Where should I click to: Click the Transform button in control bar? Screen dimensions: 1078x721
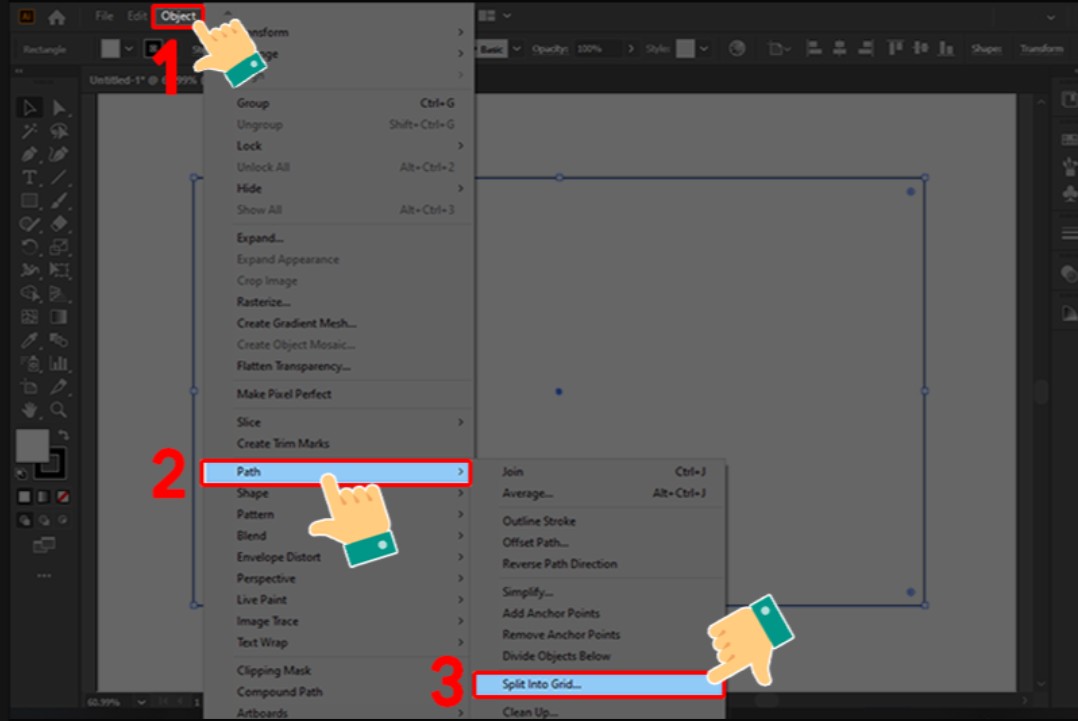[1041, 49]
